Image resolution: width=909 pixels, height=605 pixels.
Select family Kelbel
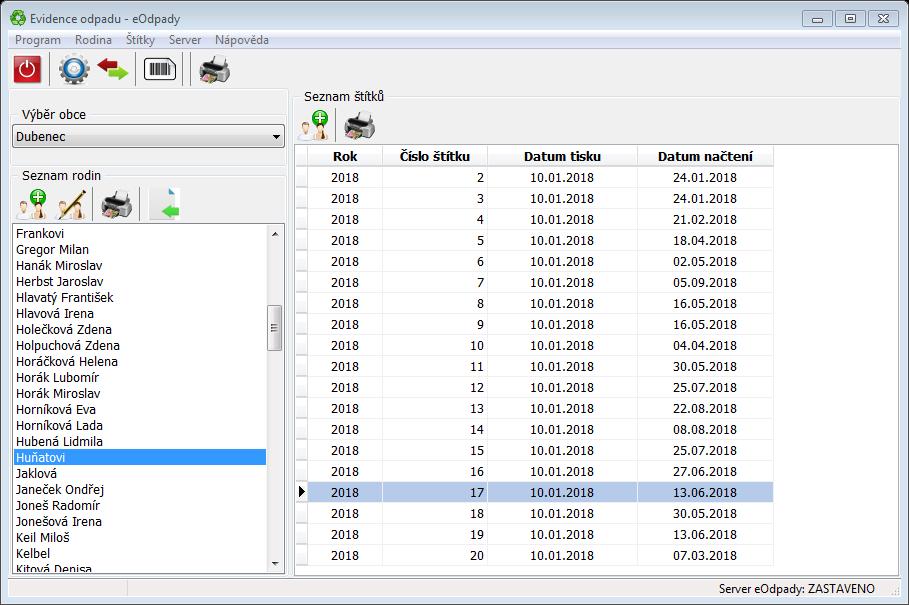[x=140, y=553]
